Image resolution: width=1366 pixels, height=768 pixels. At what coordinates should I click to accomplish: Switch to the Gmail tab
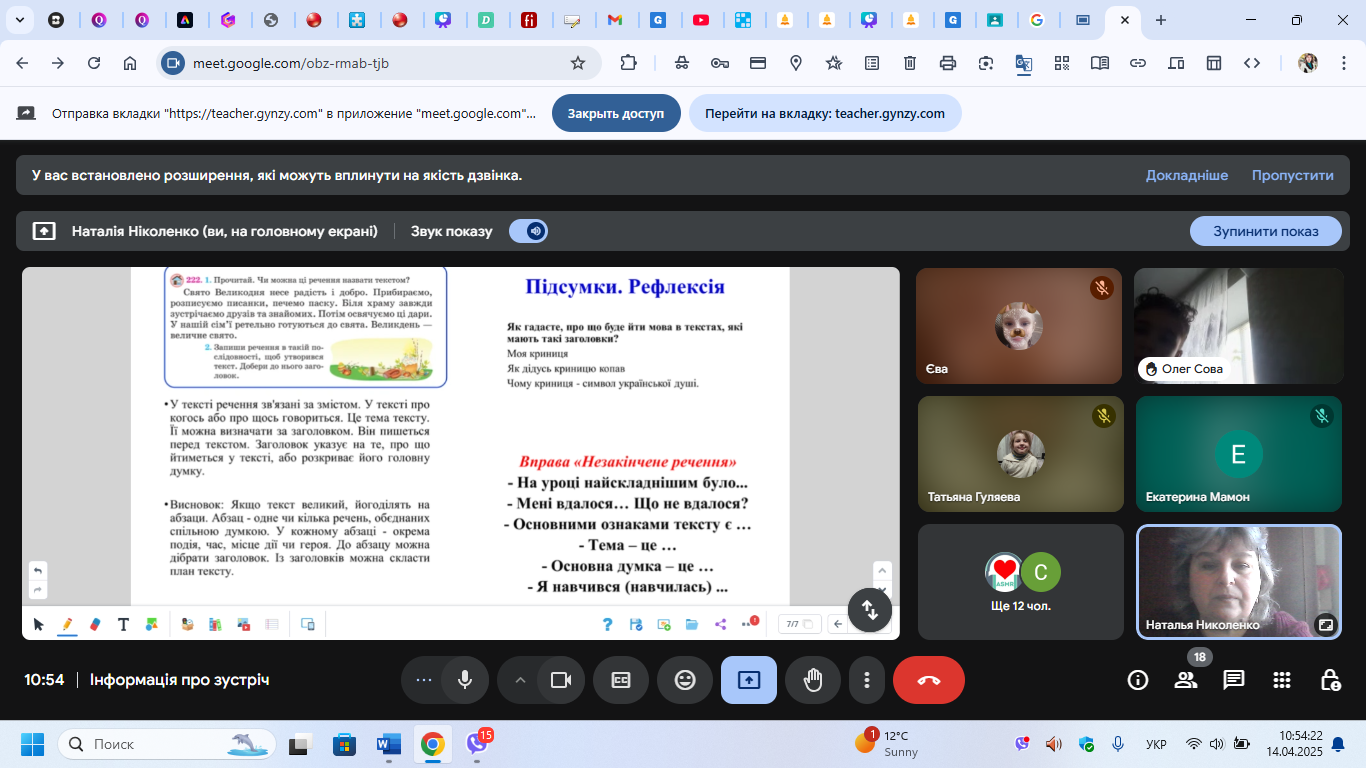615,20
